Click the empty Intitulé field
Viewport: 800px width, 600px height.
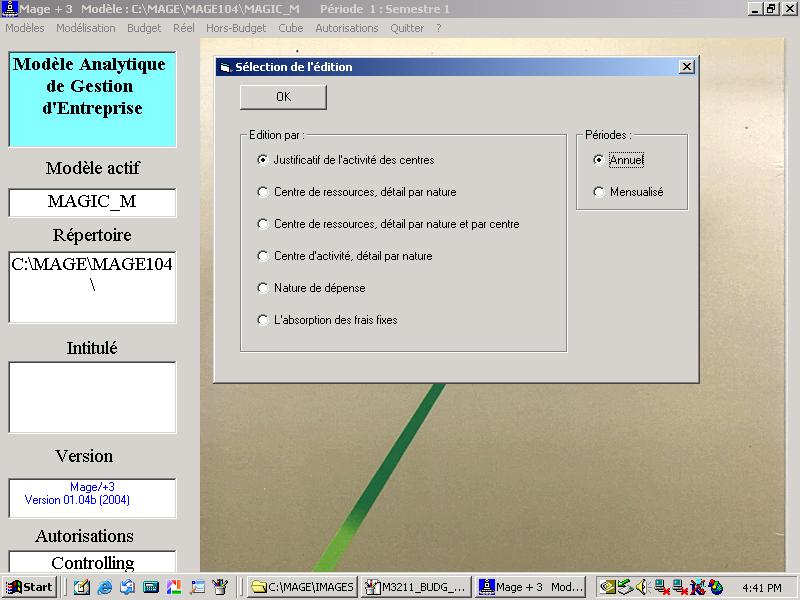point(92,397)
